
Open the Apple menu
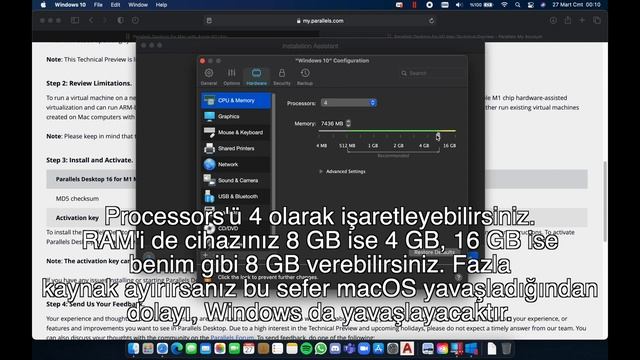tap(44, 5)
